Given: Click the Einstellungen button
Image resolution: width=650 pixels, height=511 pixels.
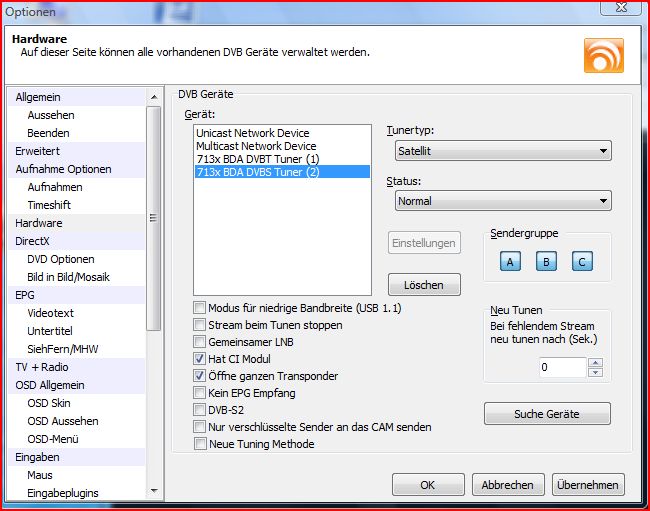Looking at the screenshot, I should click(x=424, y=243).
